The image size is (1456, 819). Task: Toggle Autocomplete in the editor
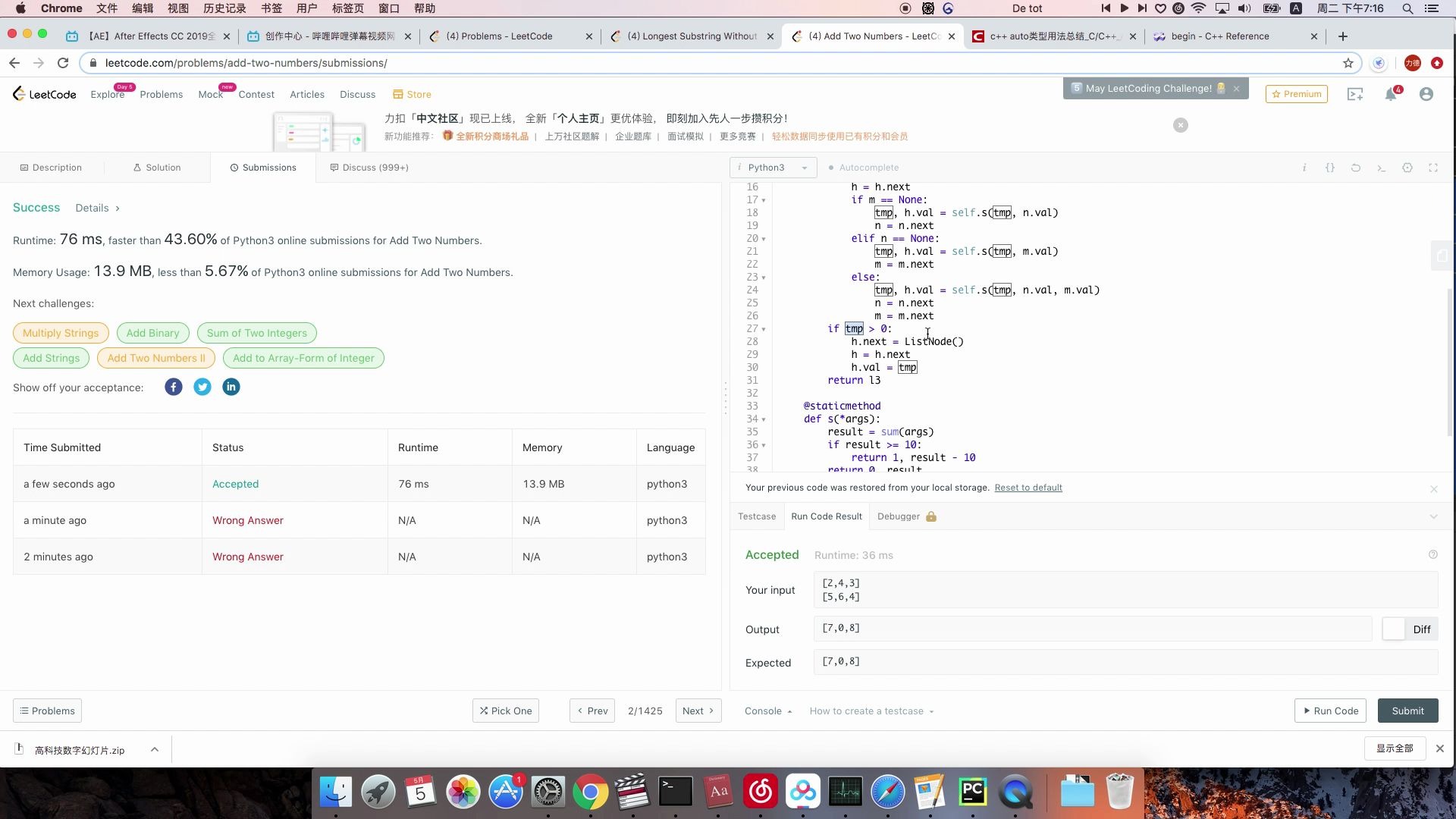pos(863,168)
